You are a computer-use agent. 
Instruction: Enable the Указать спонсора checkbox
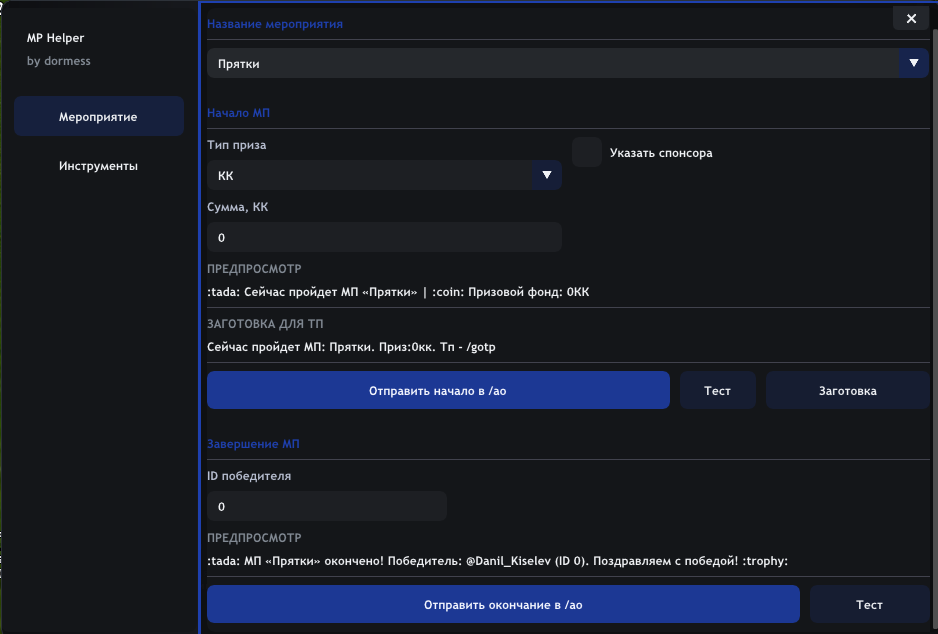587,153
